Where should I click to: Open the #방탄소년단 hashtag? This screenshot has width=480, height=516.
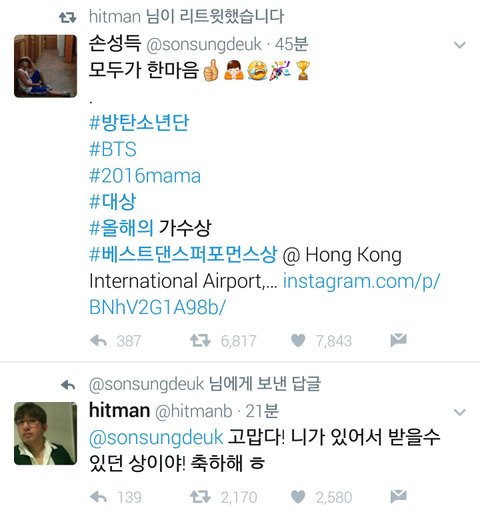(x=139, y=123)
